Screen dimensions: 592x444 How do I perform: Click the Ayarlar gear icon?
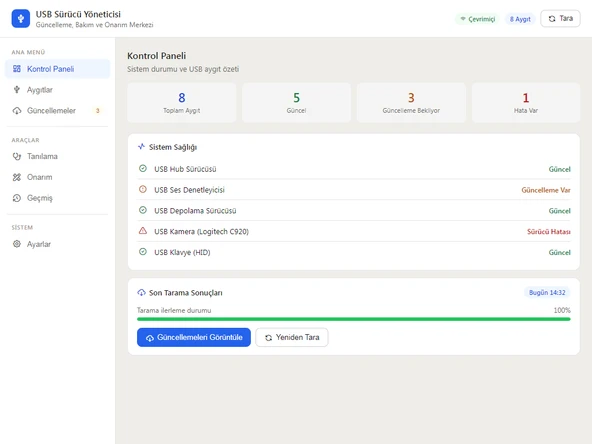[17, 244]
